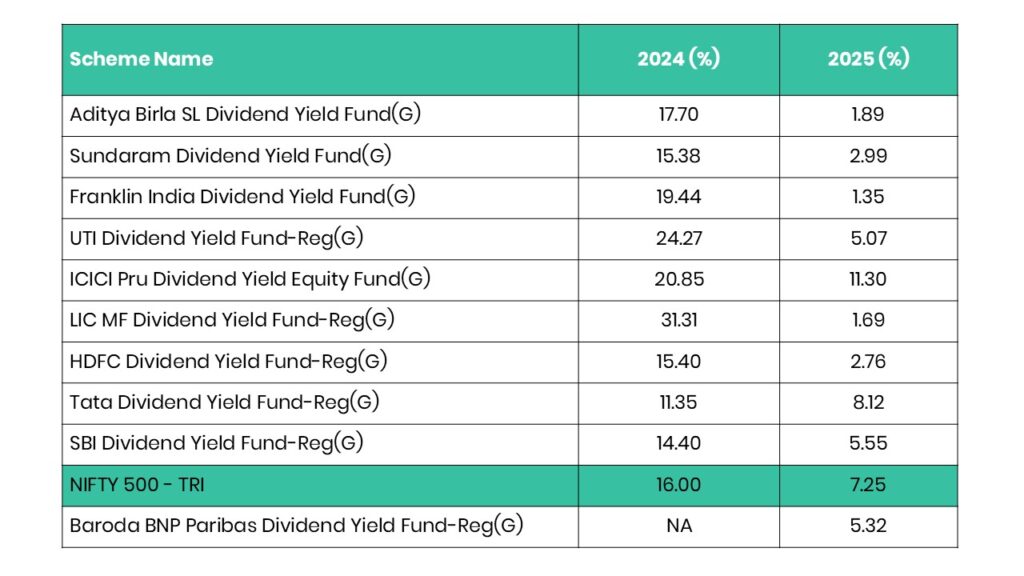This screenshot has width=1024, height=576.
Task: Click the 11.30 value in 2025 column
Action: (x=867, y=279)
